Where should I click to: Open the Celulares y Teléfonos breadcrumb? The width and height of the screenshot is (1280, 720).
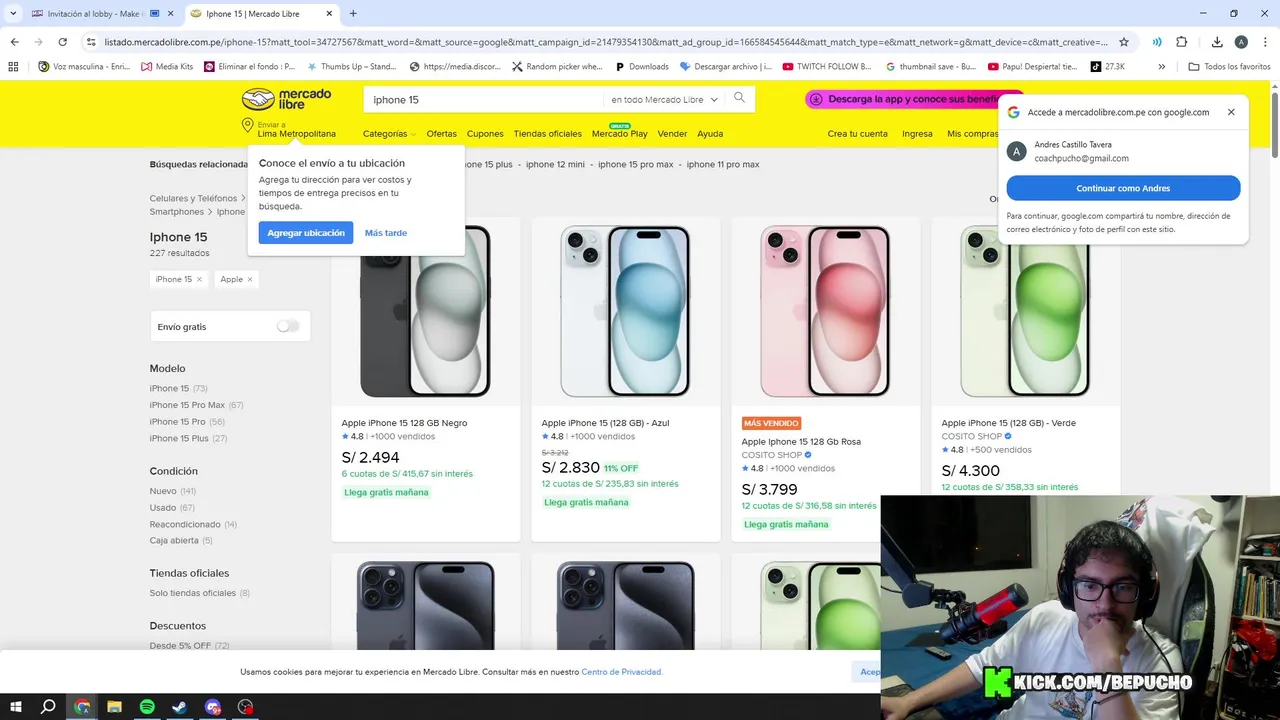pyautogui.click(x=193, y=198)
